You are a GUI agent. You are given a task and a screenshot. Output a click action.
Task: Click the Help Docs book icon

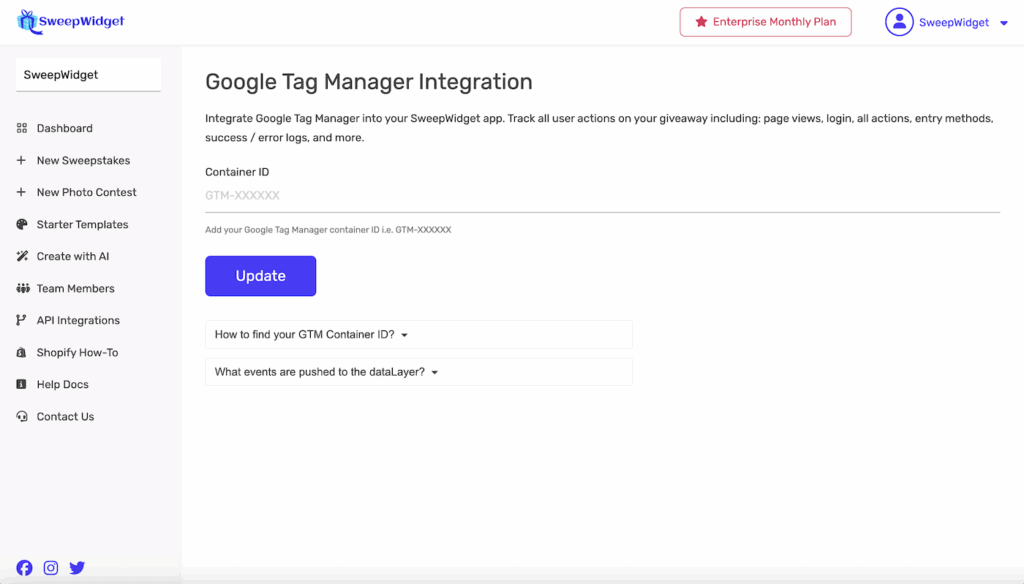[22, 384]
